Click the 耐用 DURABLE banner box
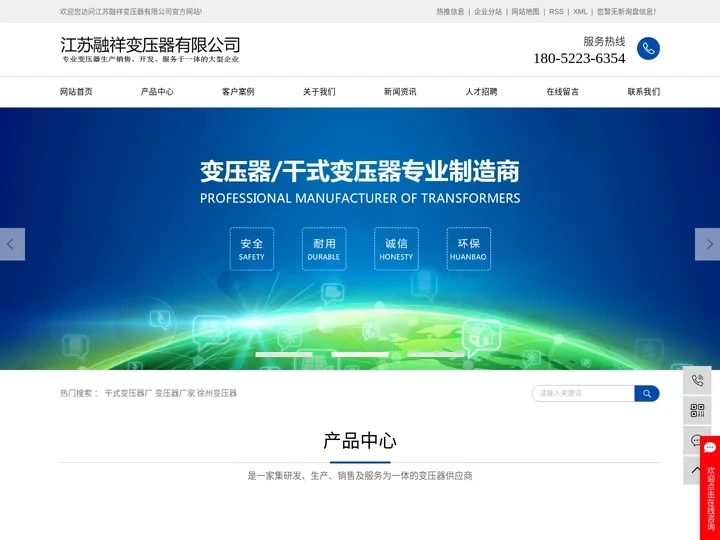This screenshot has width=720, height=540. point(324,249)
